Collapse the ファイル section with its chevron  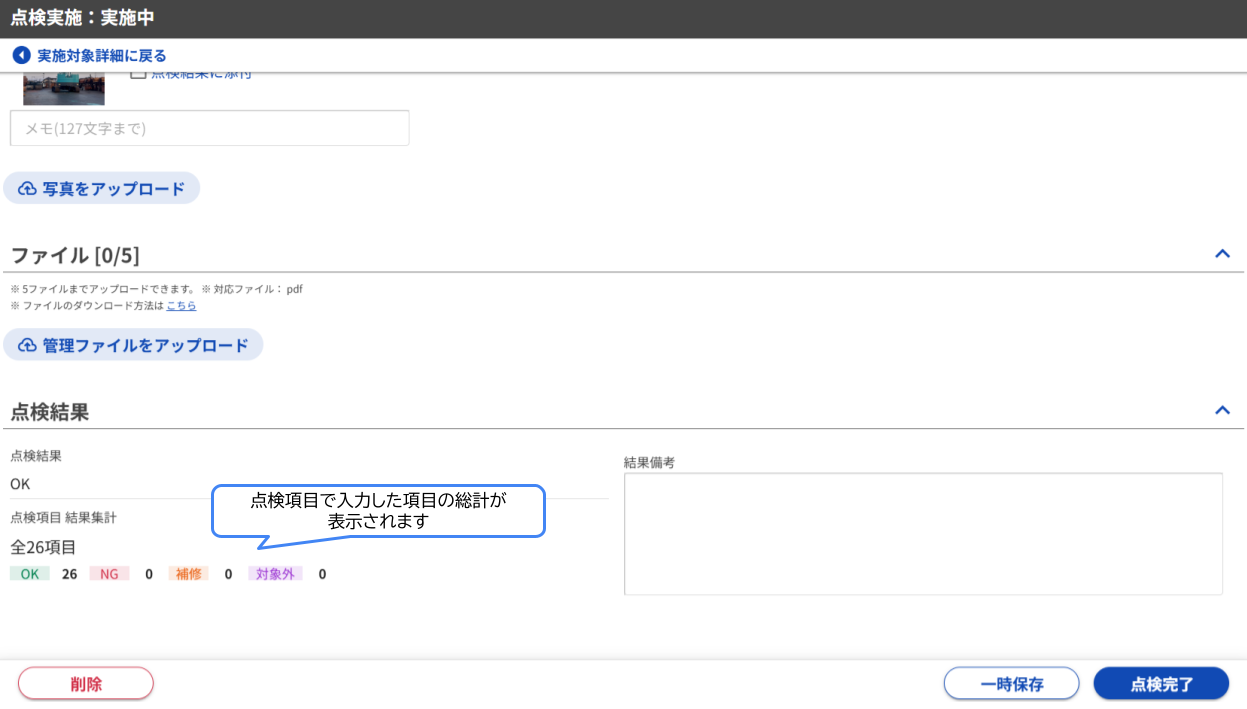[x=1222, y=253]
